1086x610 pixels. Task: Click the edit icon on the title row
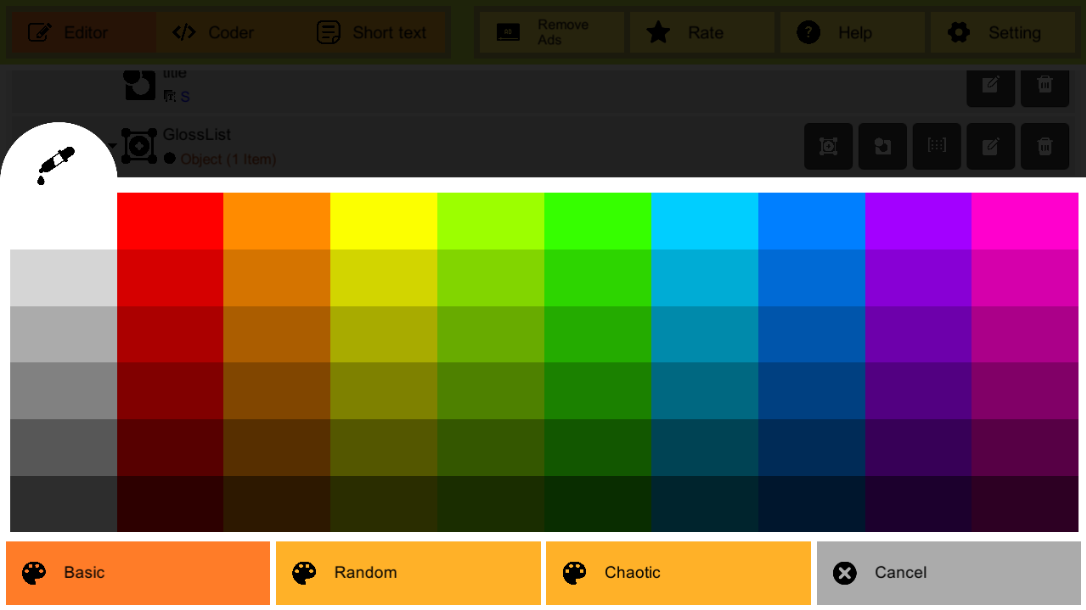pos(991,85)
